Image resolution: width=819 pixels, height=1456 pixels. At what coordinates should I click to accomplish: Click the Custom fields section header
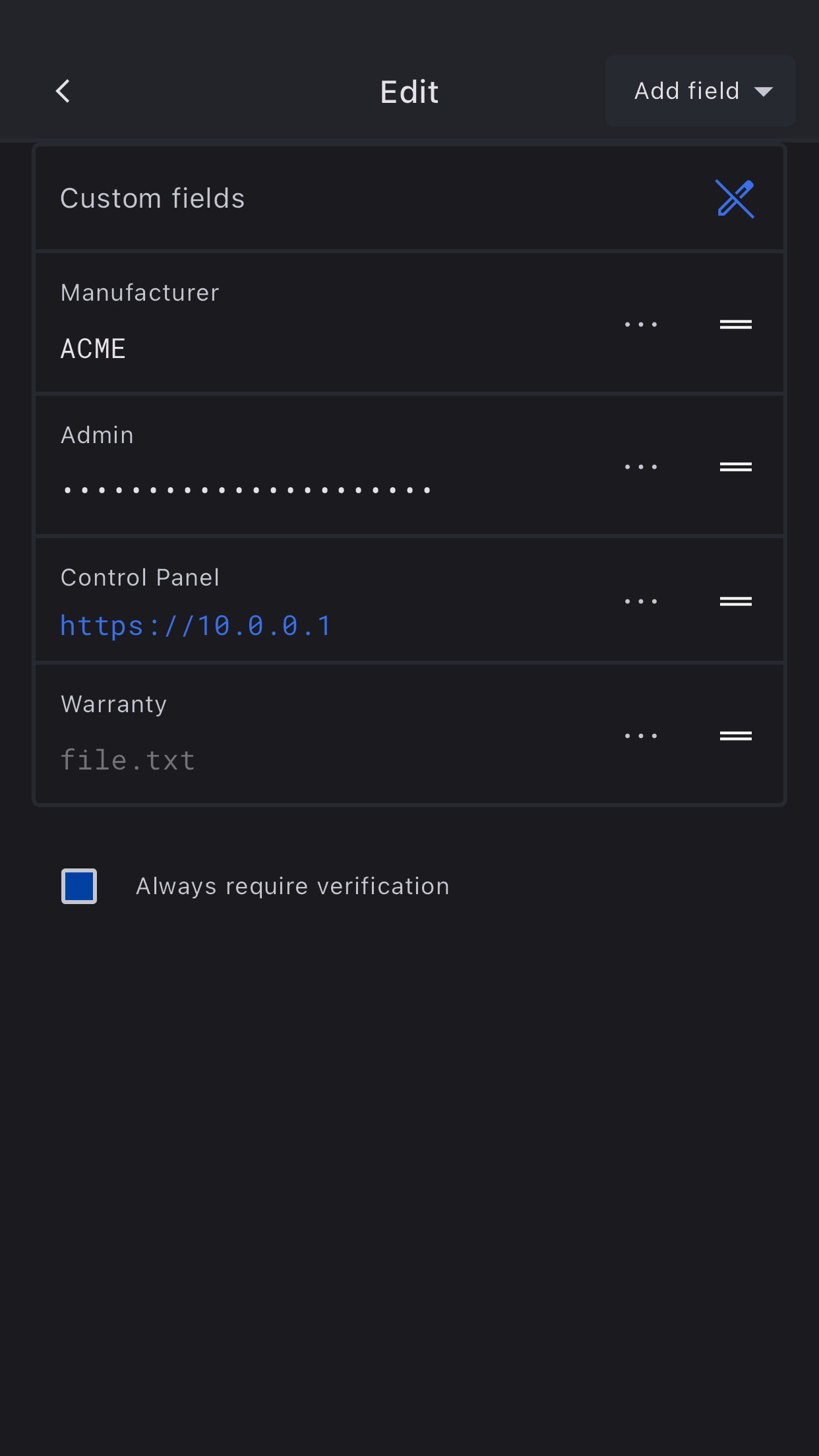point(152,198)
